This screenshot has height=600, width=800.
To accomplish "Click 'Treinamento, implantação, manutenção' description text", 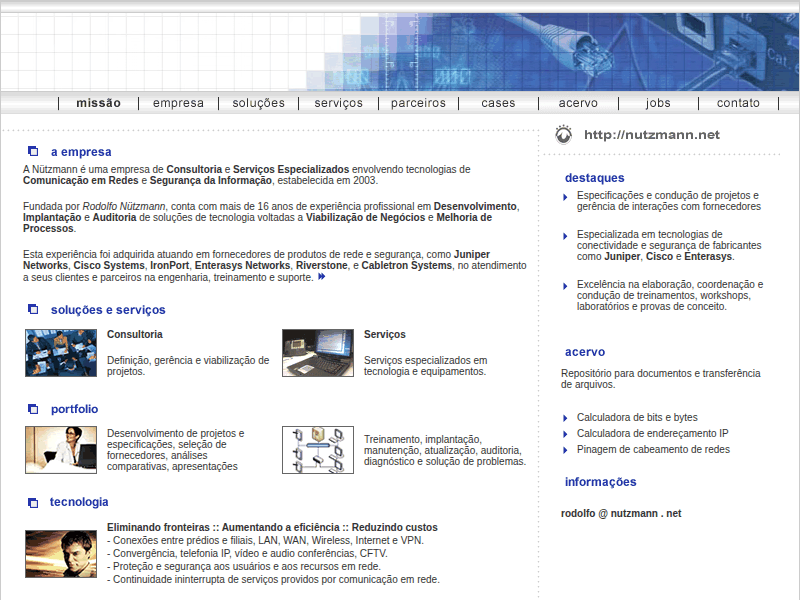I will coord(445,450).
